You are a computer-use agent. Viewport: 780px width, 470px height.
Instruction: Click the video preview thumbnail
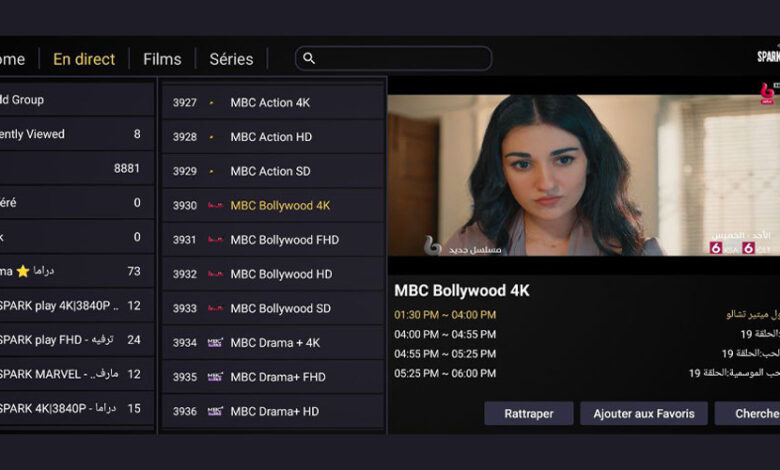coord(583,175)
